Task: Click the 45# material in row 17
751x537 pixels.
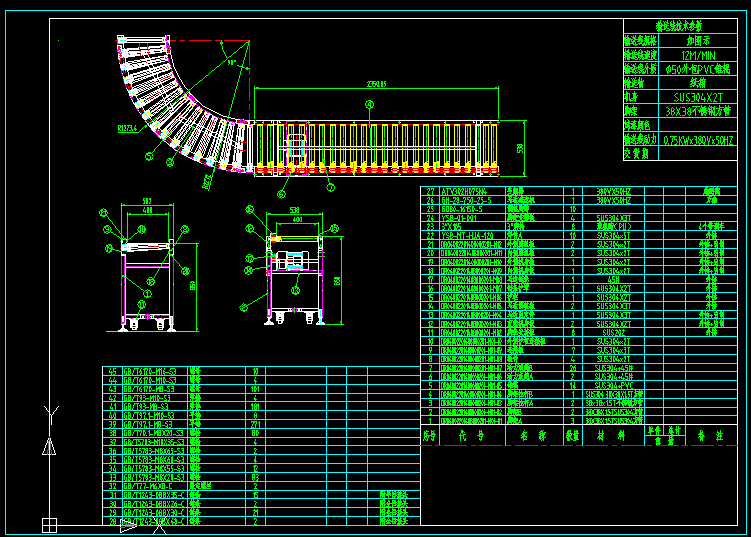Action: [614, 279]
